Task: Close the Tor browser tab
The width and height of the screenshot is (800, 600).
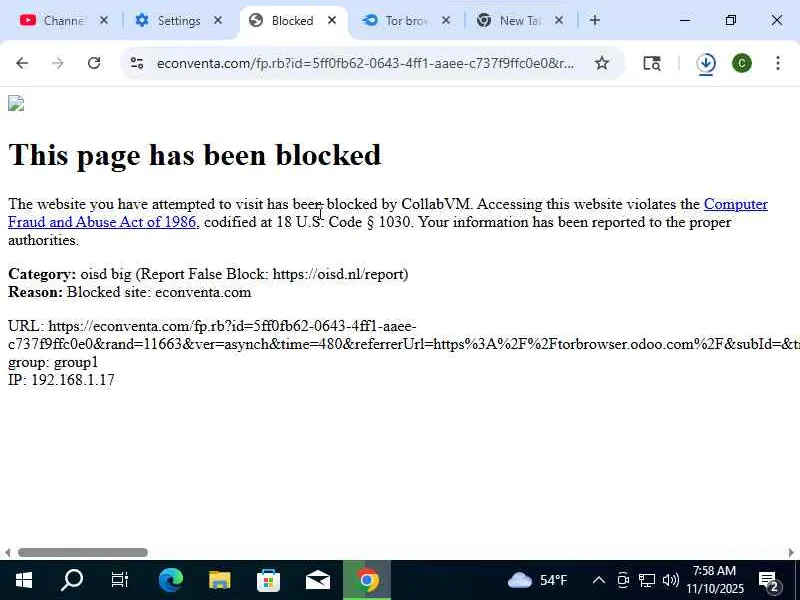Action: [x=445, y=20]
